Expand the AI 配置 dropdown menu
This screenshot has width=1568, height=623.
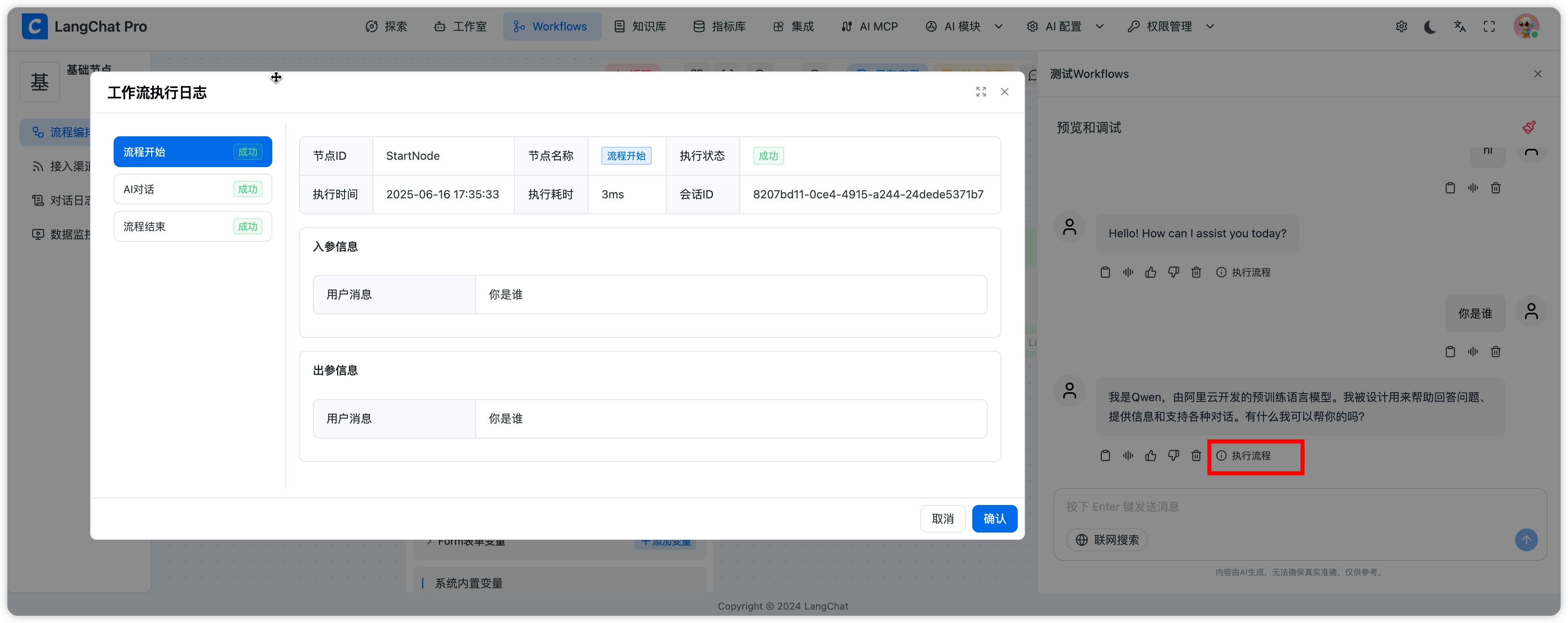click(1065, 27)
